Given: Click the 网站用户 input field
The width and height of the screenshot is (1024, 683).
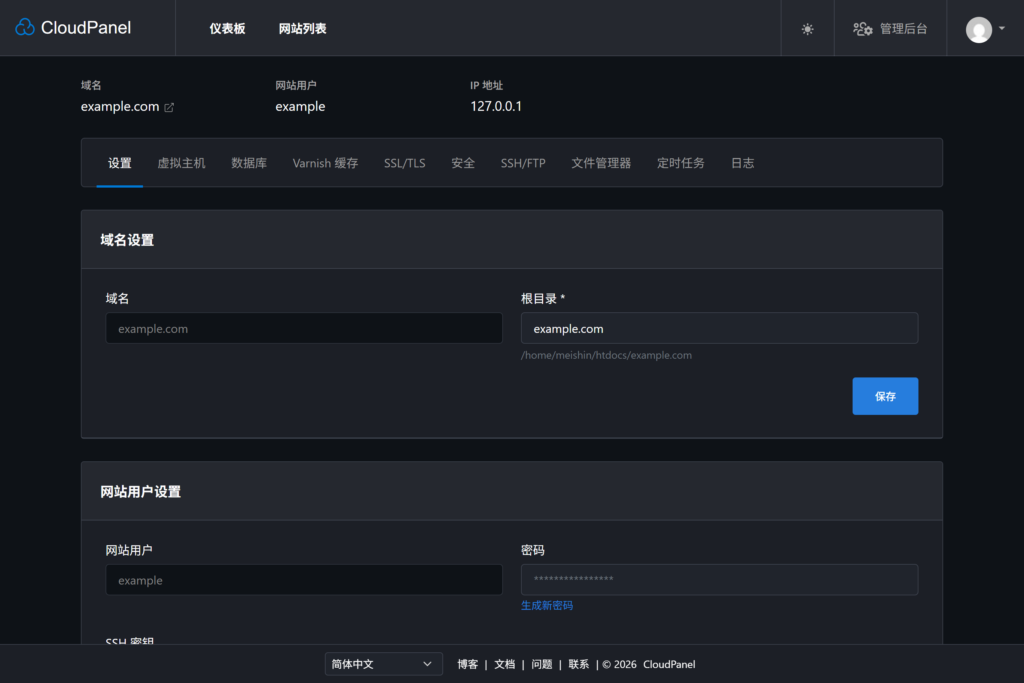Looking at the screenshot, I should (x=304, y=580).
